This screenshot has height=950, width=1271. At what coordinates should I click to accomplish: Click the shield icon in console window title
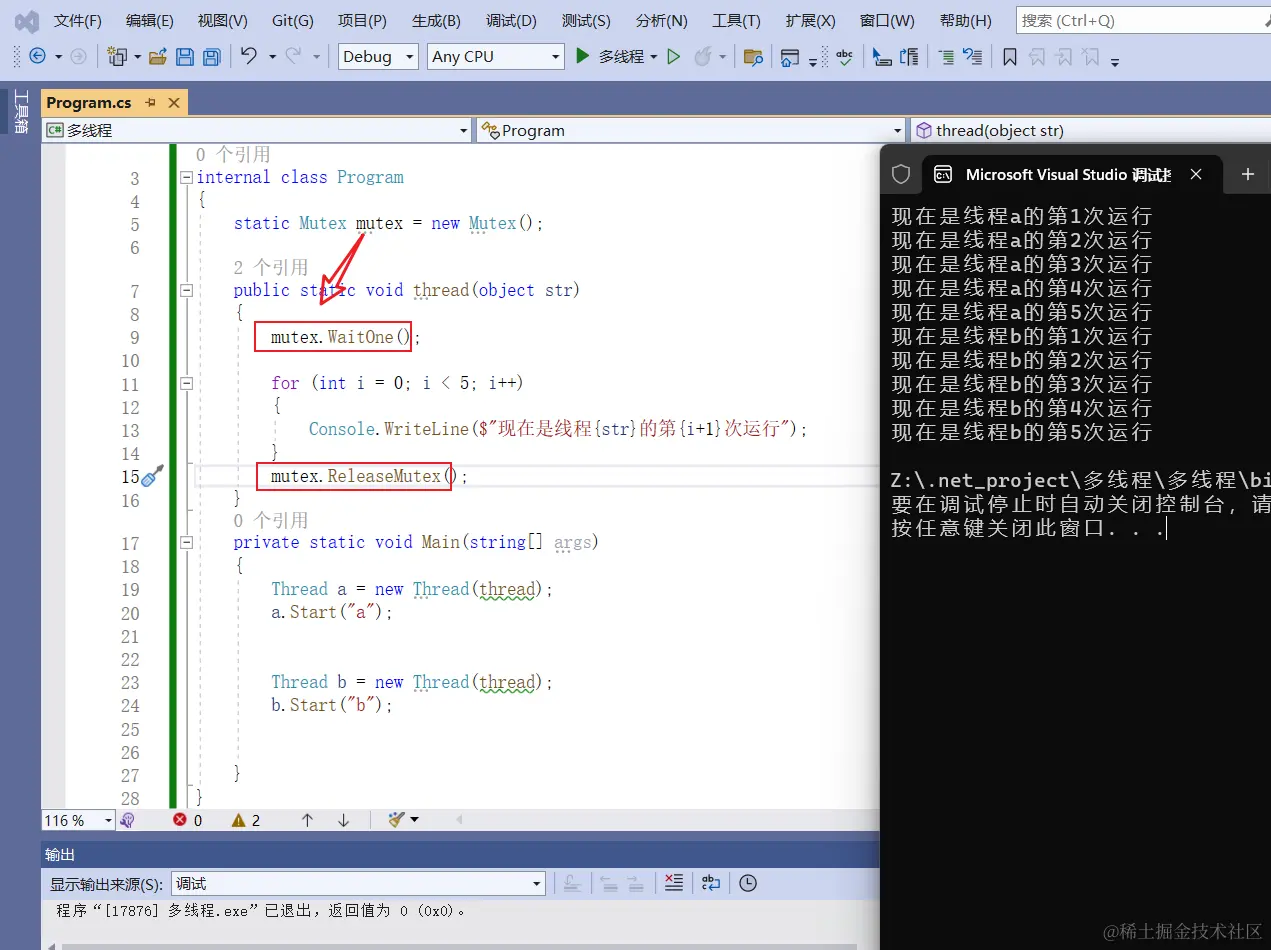(901, 174)
